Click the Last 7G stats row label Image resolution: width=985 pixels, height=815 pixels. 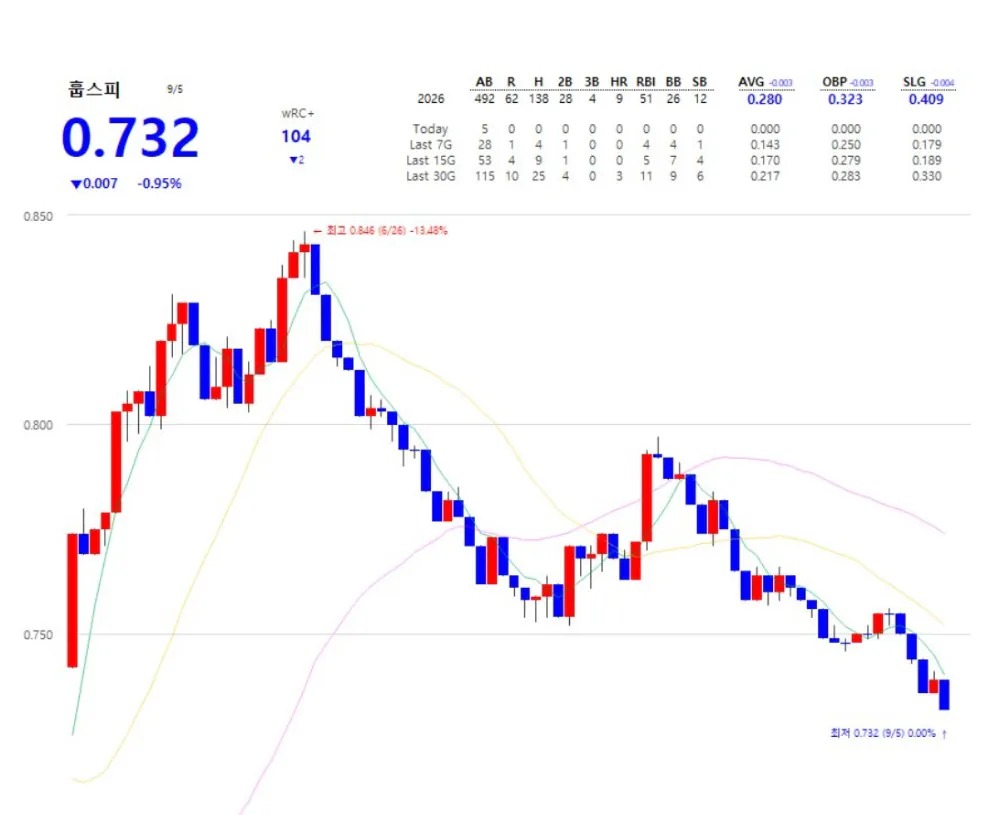click(x=430, y=145)
